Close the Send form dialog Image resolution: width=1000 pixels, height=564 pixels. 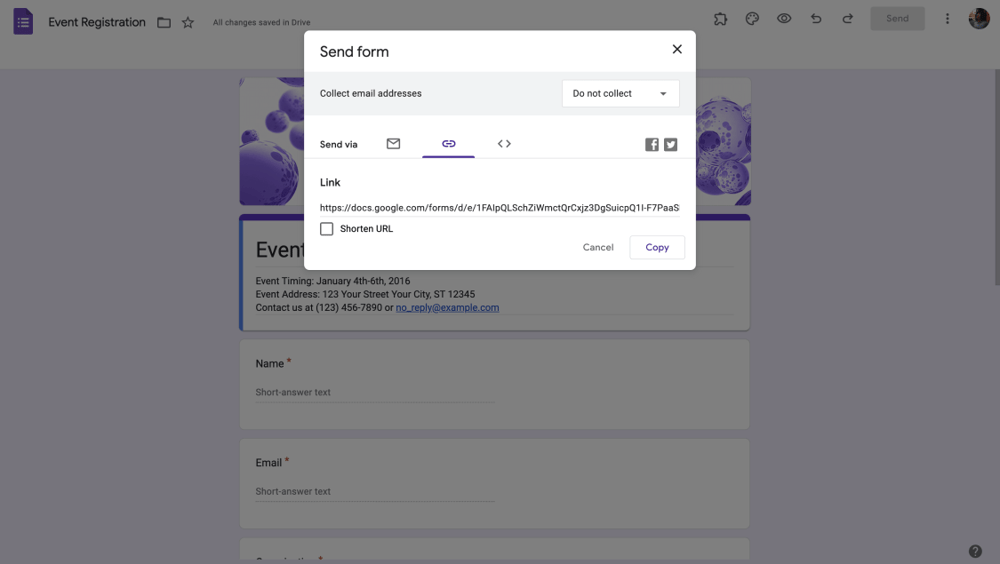coord(677,49)
